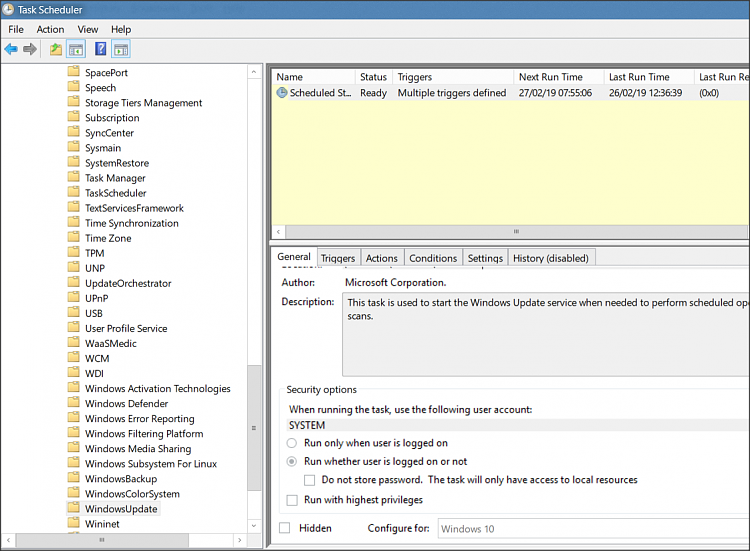The width and height of the screenshot is (750, 551).
Task: Click tree pane scroll-down arrow
Action: click(254, 526)
